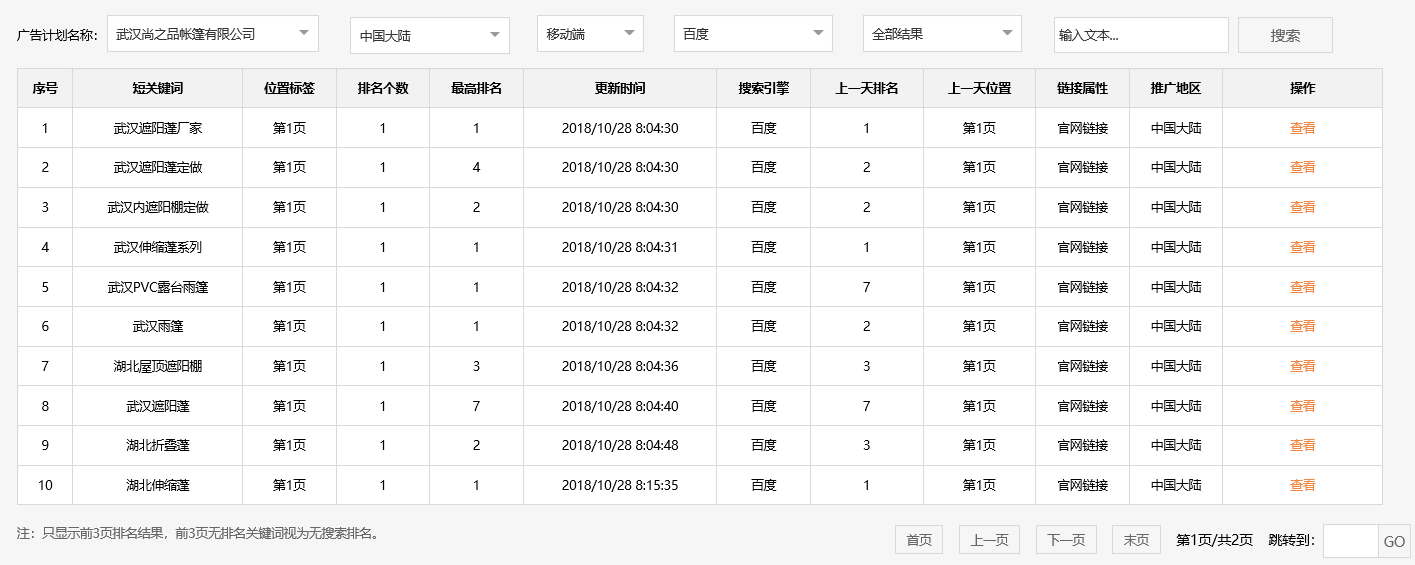Click the 上一页 pagination button

[989, 540]
